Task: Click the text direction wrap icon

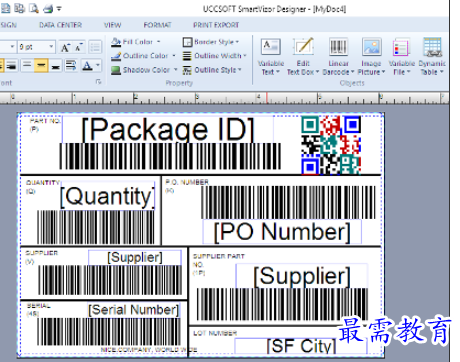Action: click(71, 65)
